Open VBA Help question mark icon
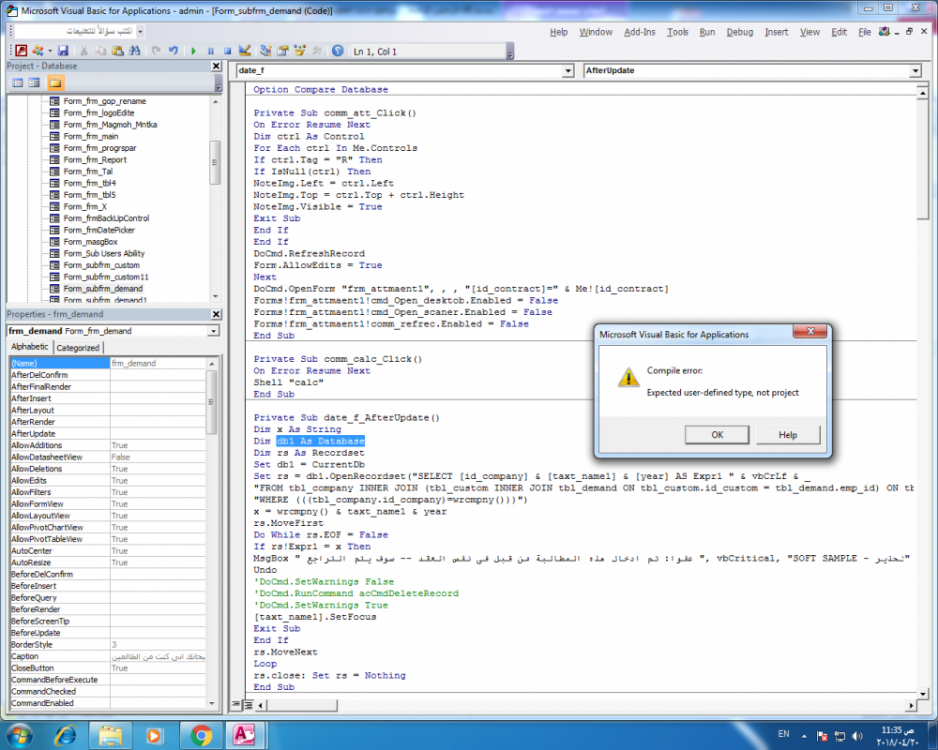 338,51
